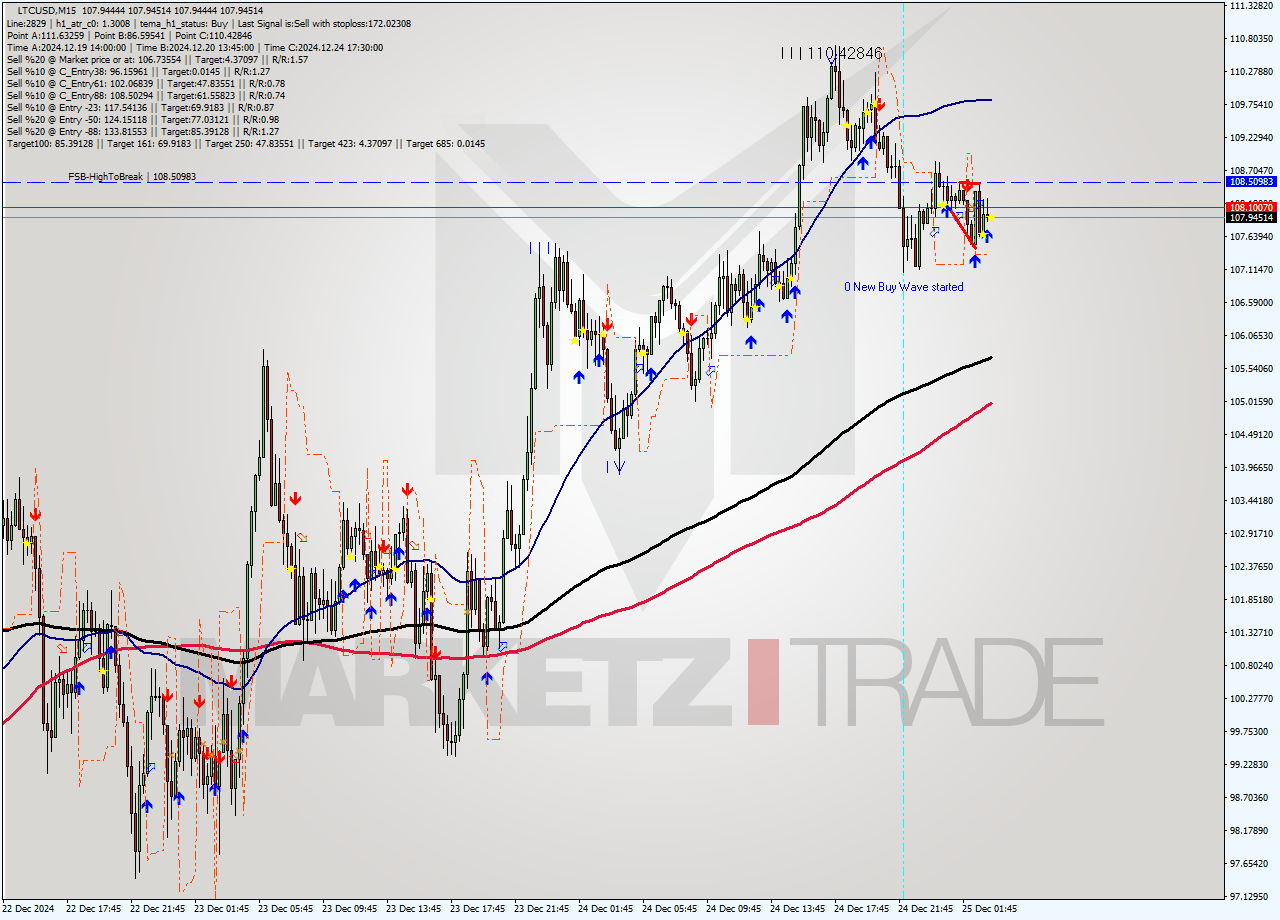Click '0 New Buy Wave started' annotation
Image resolution: width=1280 pixels, height=920 pixels.
tap(904, 287)
